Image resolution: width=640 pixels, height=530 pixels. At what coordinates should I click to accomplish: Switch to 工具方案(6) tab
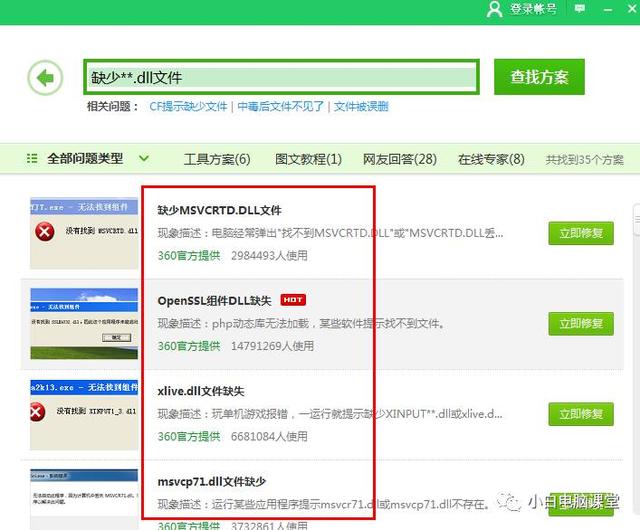(217, 159)
